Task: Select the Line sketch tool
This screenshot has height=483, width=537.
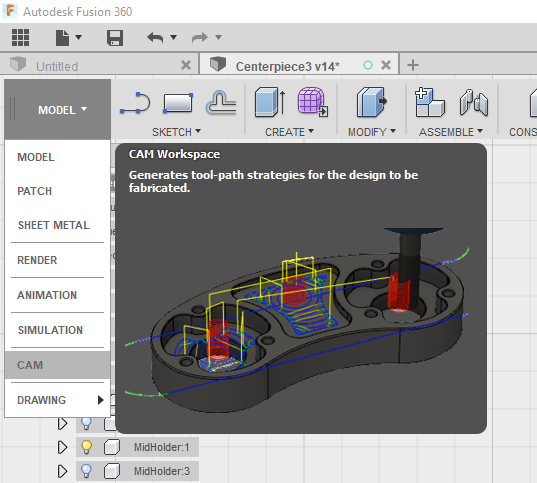Action: coord(135,103)
